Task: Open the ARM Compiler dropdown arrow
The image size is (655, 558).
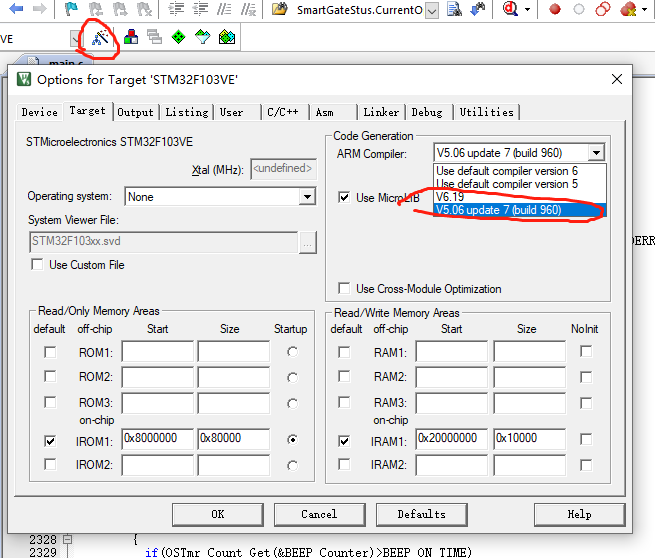Action: [597, 153]
